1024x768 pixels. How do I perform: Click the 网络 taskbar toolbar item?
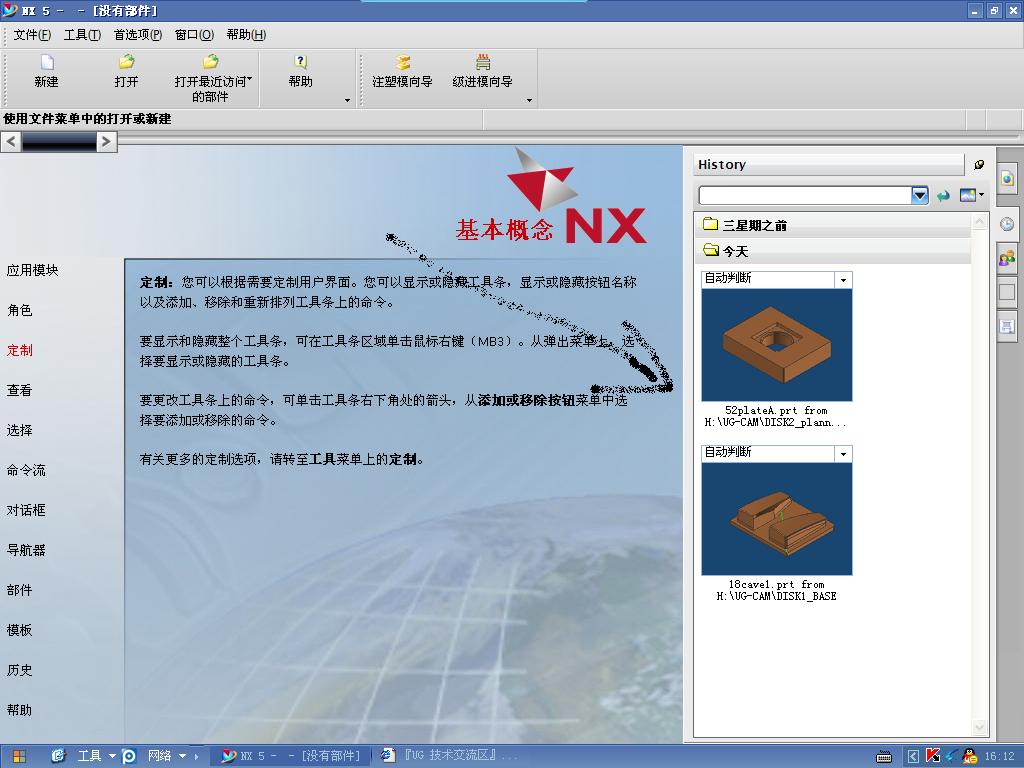pos(159,756)
